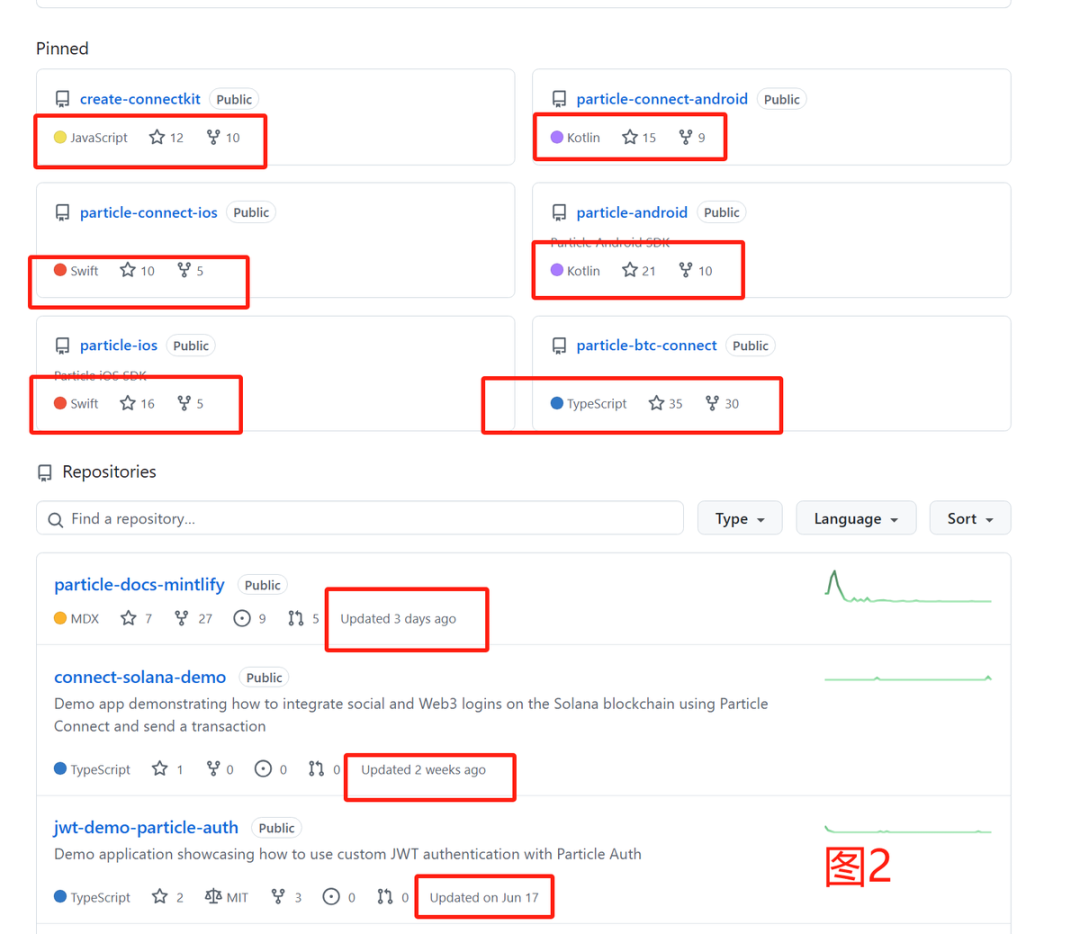Click star icon on particle-android card
The height and width of the screenshot is (934, 1080).
630,270
